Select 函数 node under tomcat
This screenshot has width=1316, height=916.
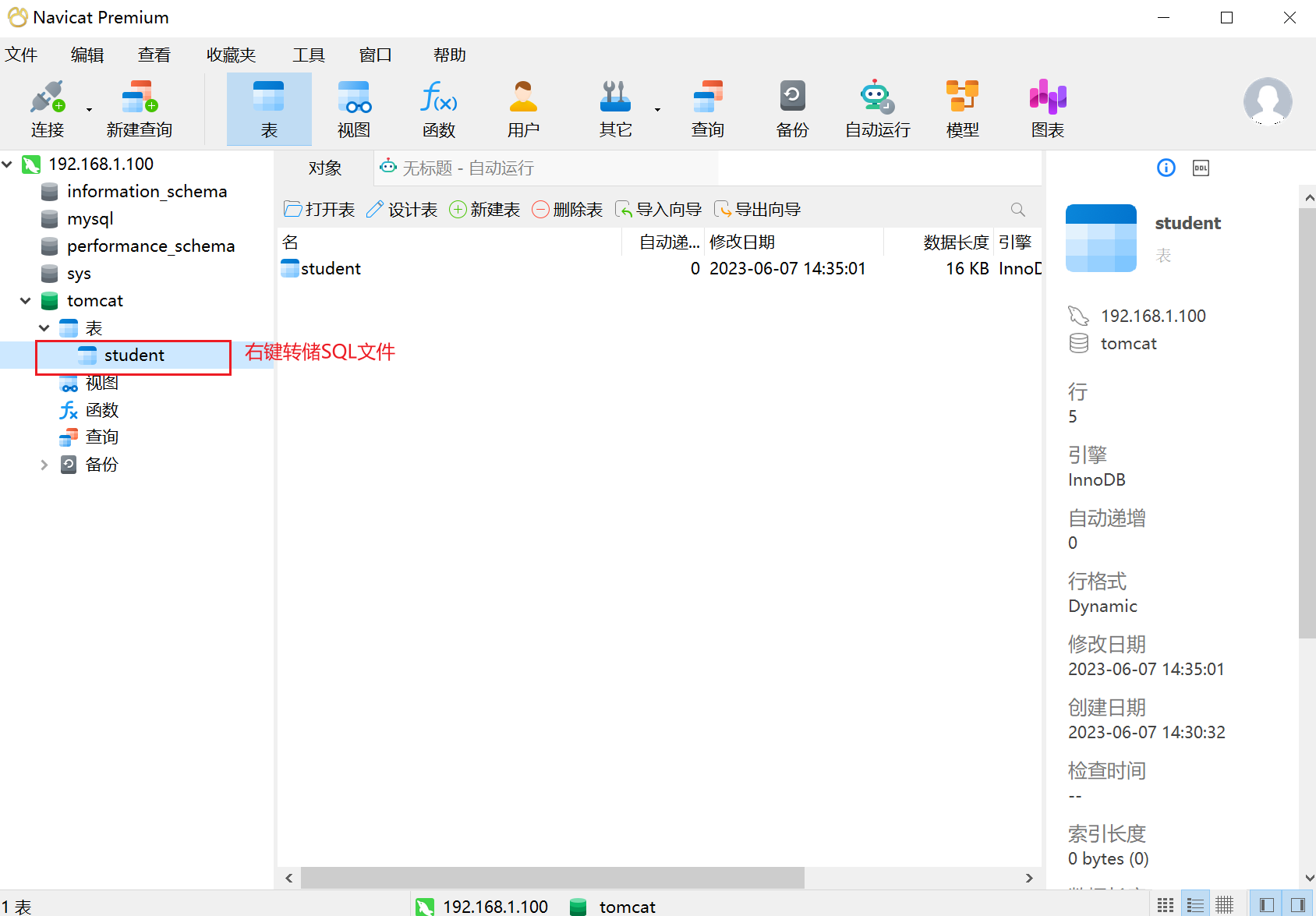[101, 410]
